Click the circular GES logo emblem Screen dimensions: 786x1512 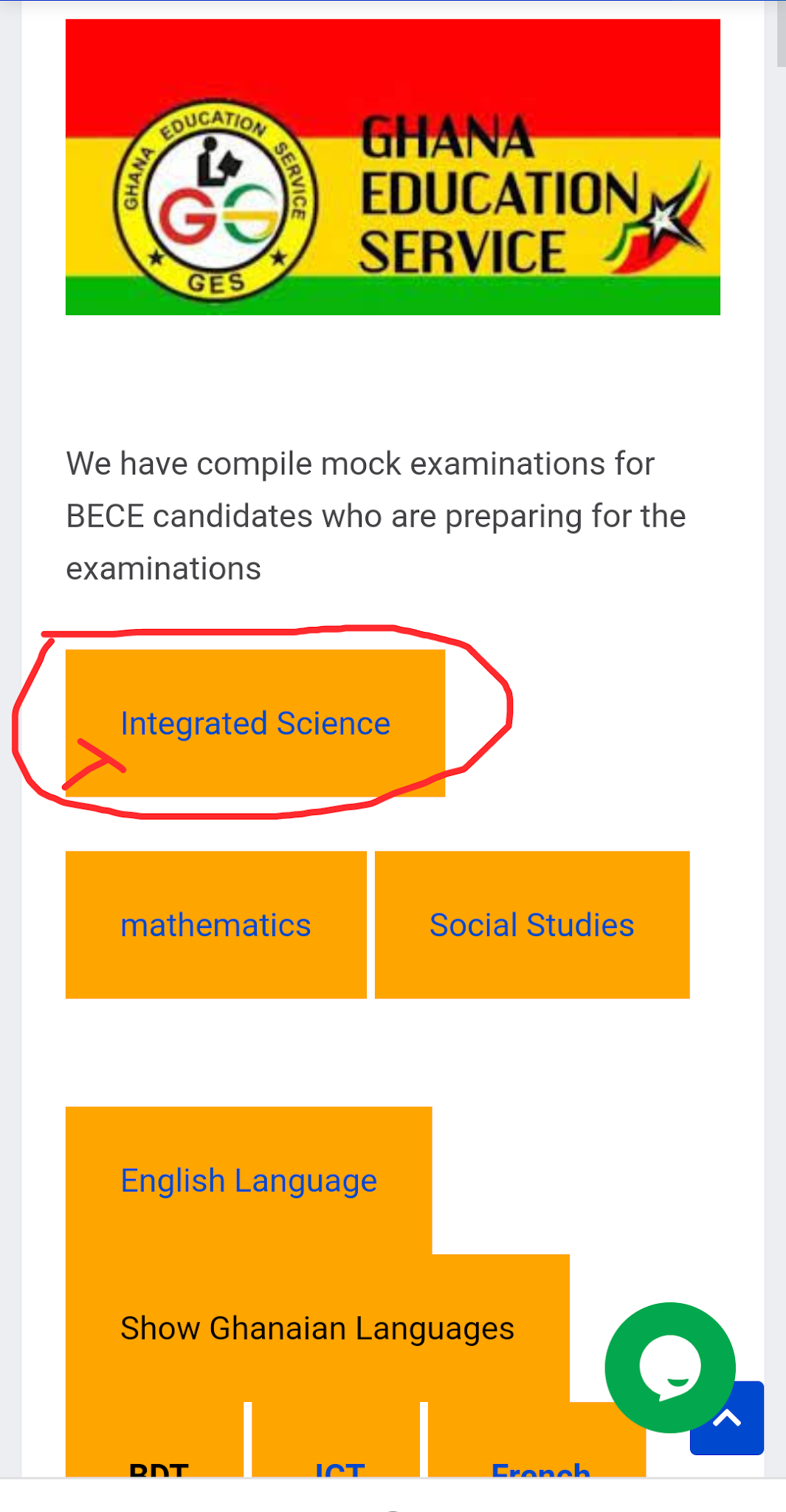coord(215,201)
